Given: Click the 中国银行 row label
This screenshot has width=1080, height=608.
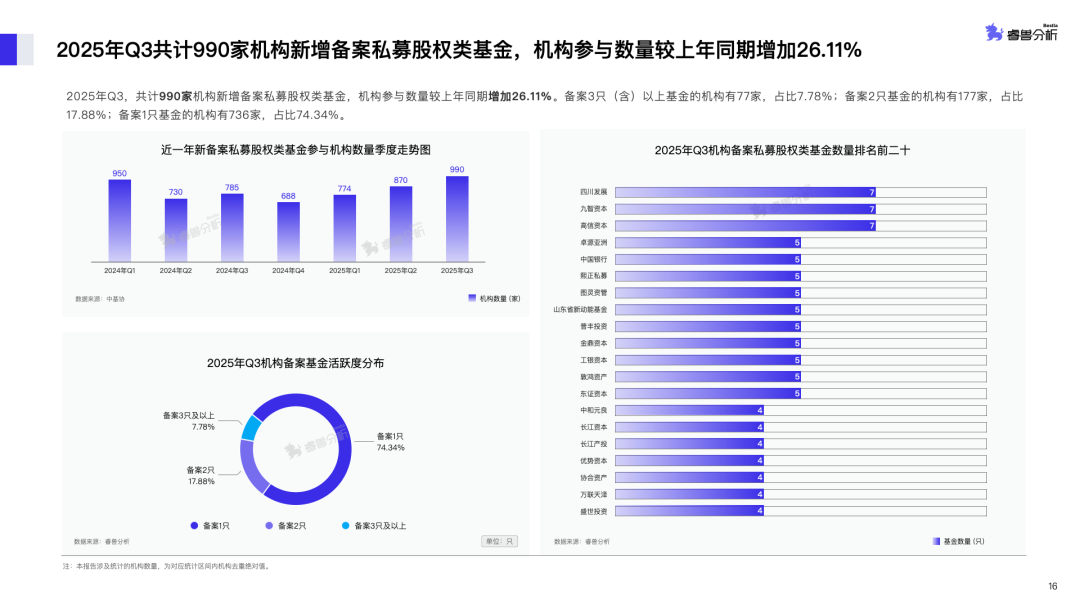Looking at the screenshot, I should tap(594, 260).
